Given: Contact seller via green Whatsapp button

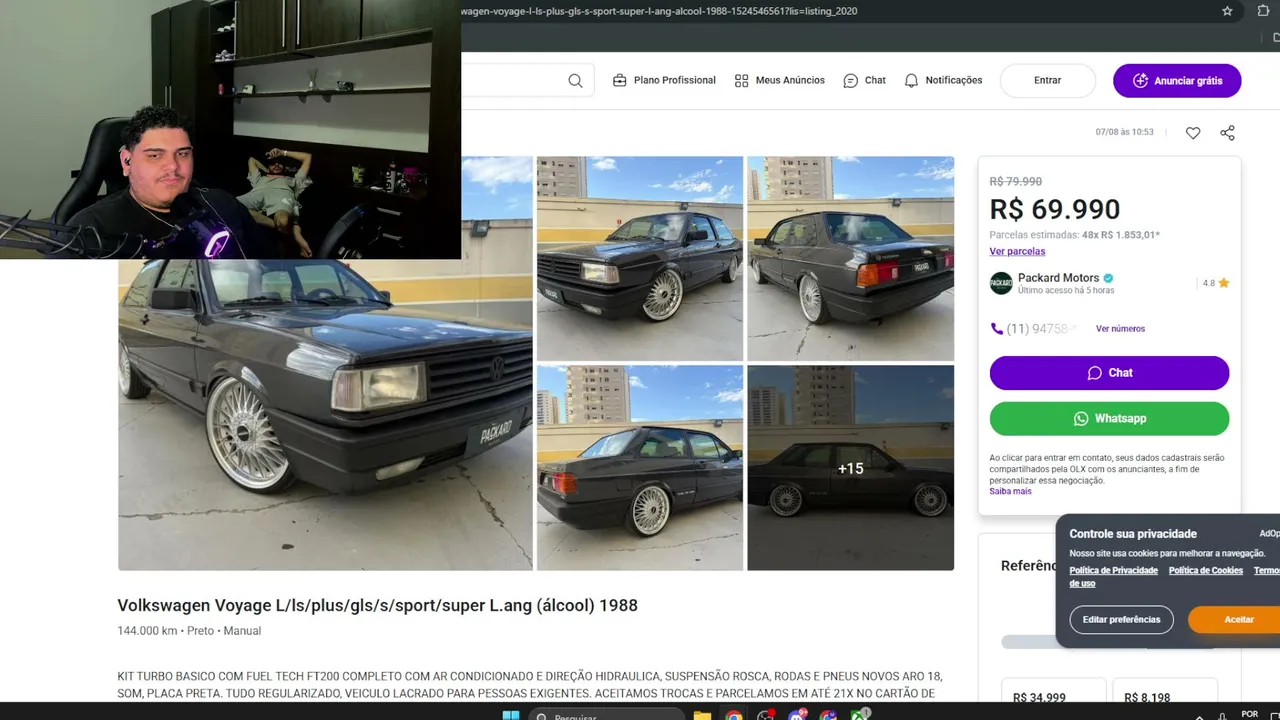Looking at the screenshot, I should click(x=1109, y=419).
